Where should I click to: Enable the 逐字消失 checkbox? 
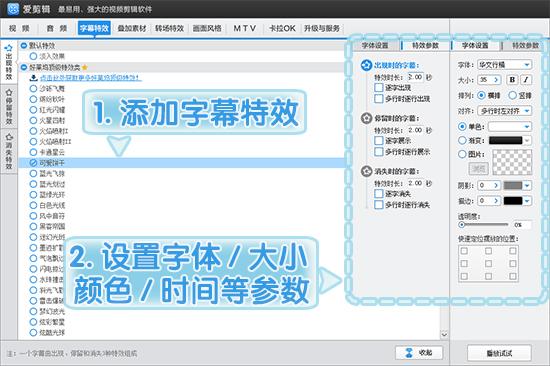point(379,194)
